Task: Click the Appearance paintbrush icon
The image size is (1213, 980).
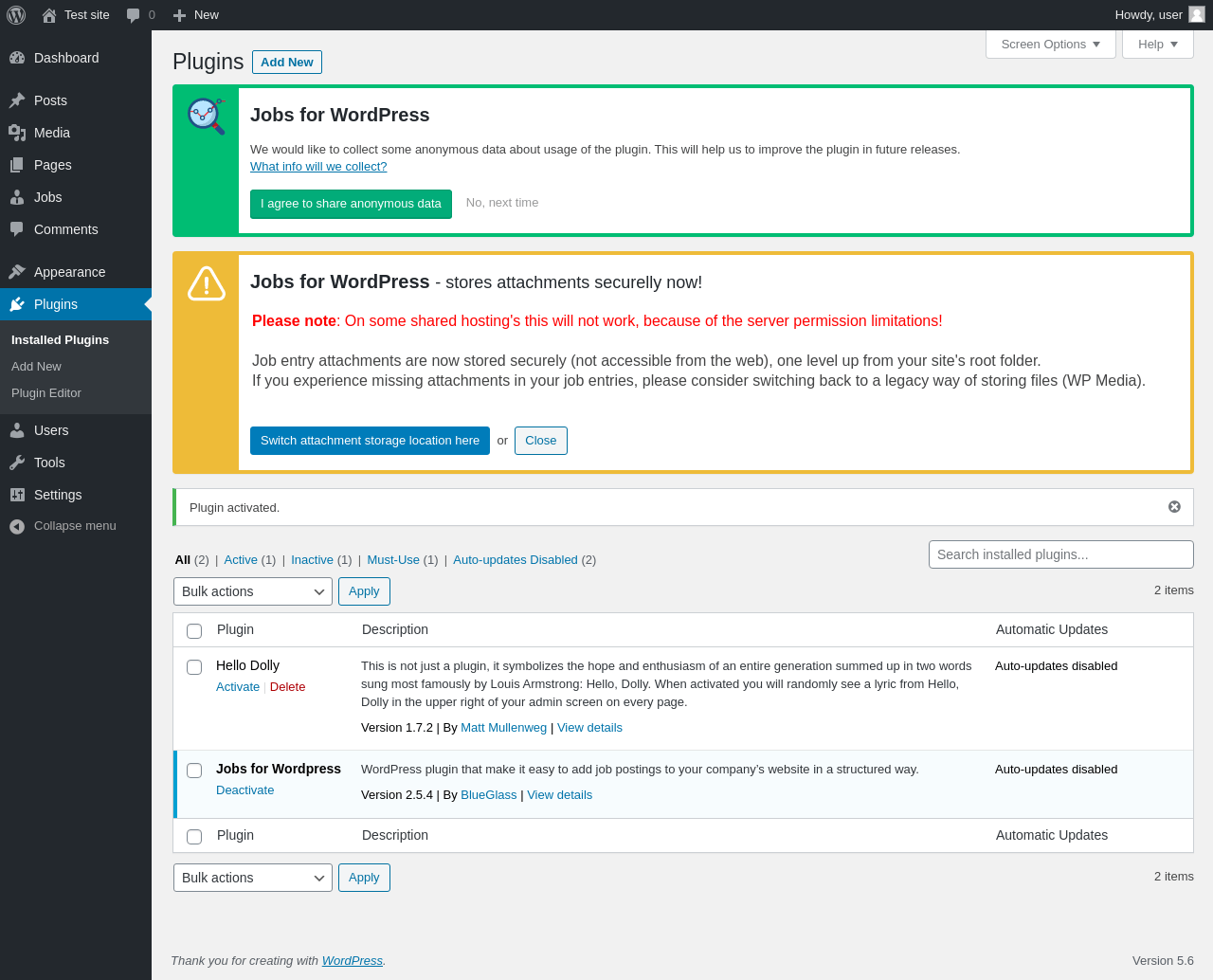Action: (x=17, y=272)
